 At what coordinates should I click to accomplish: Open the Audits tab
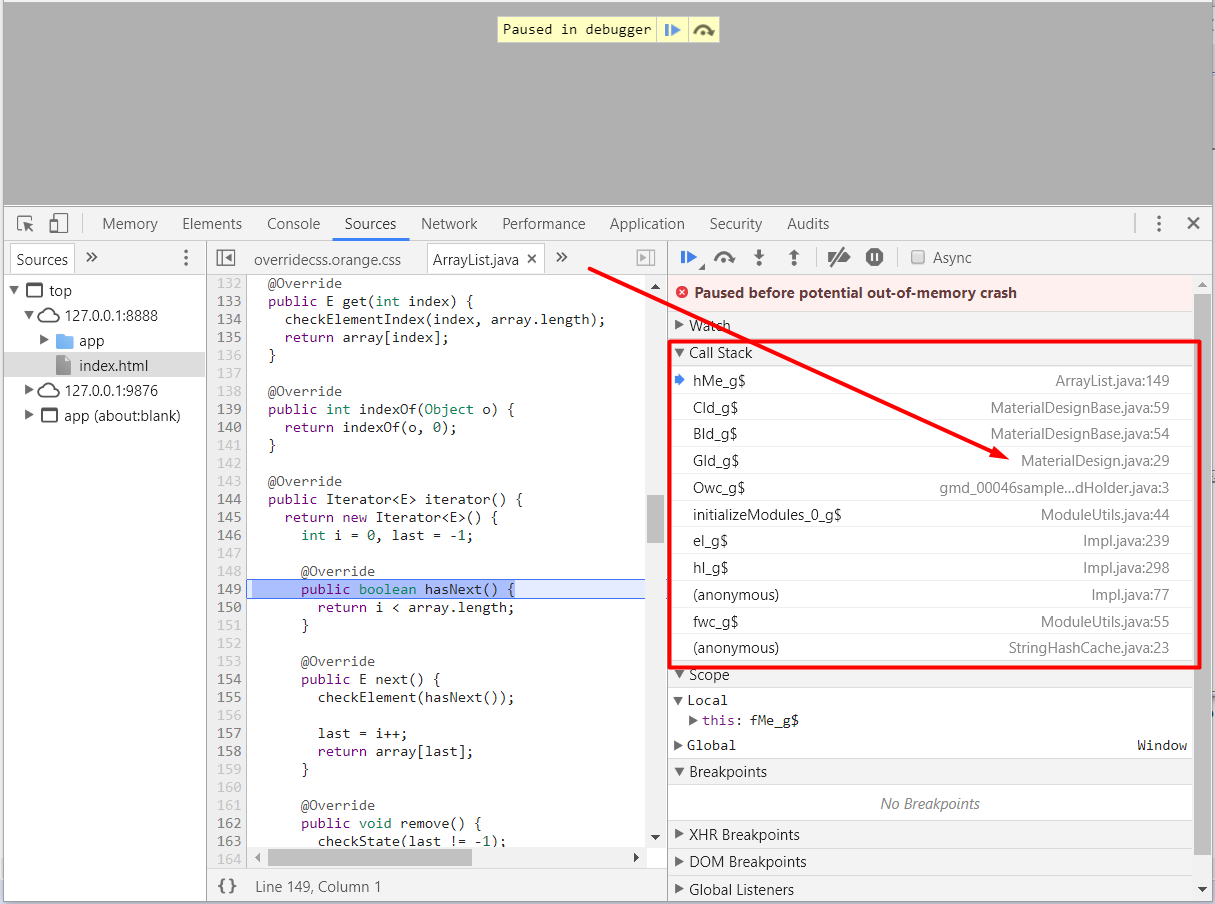coord(808,224)
